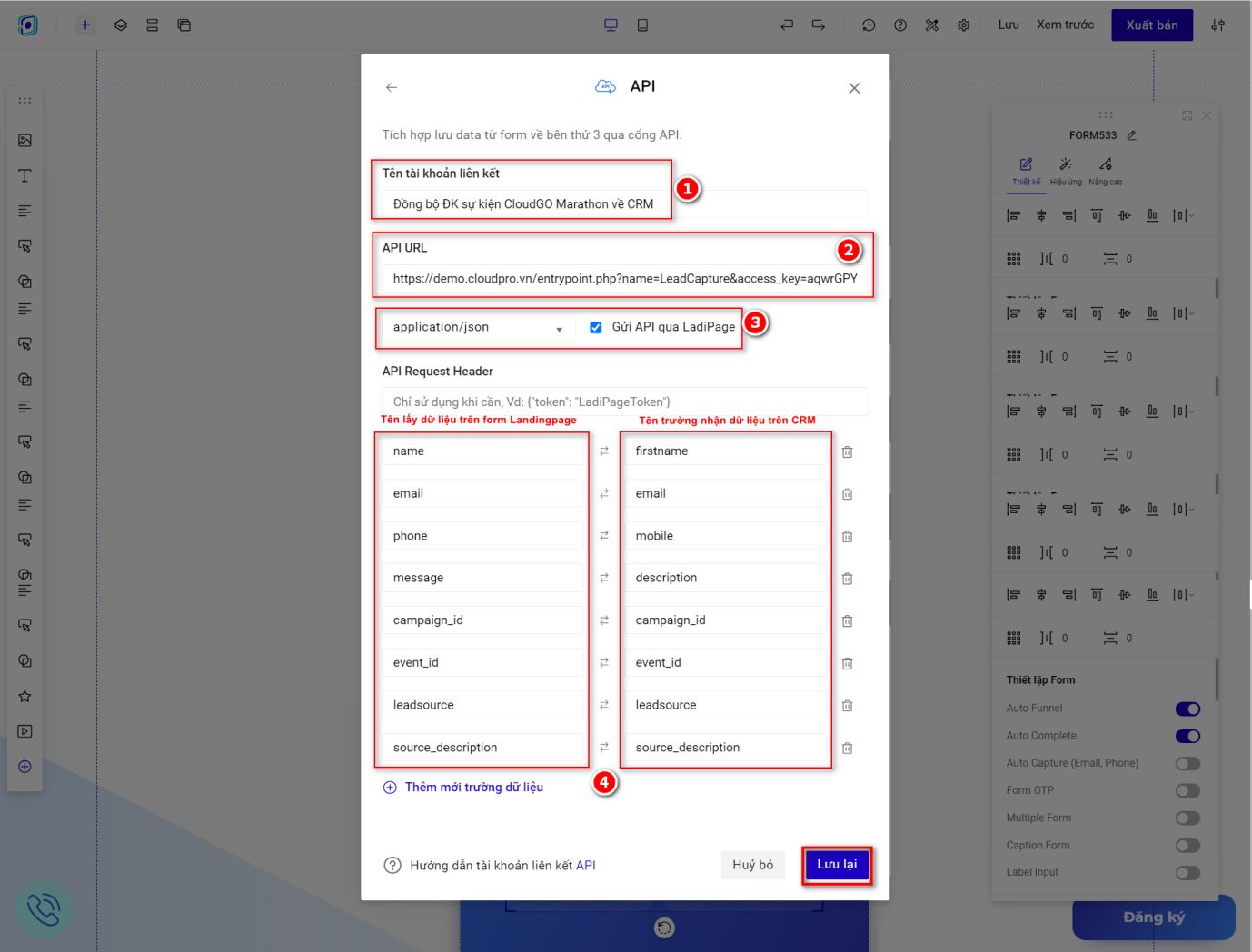
Task: Open the history clock icon in toolbar
Action: (x=869, y=25)
